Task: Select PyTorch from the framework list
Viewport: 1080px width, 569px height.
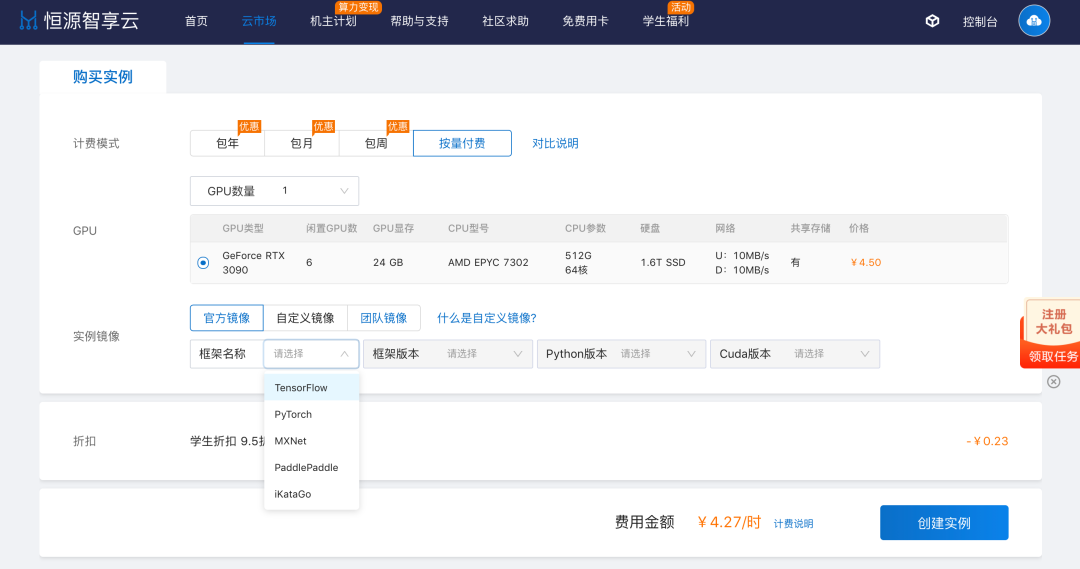Action: click(311, 414)
